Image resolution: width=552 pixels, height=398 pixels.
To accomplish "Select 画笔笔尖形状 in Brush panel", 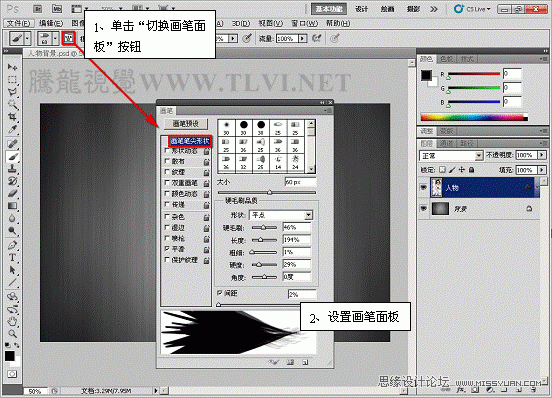I will 190,141.
